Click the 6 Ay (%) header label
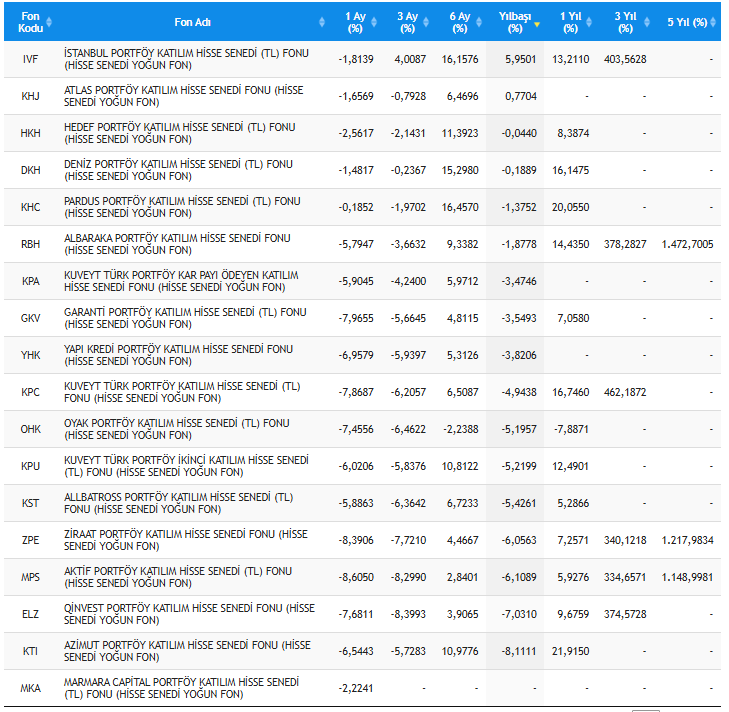Screen dimensions: 729x712 point(460,22)
